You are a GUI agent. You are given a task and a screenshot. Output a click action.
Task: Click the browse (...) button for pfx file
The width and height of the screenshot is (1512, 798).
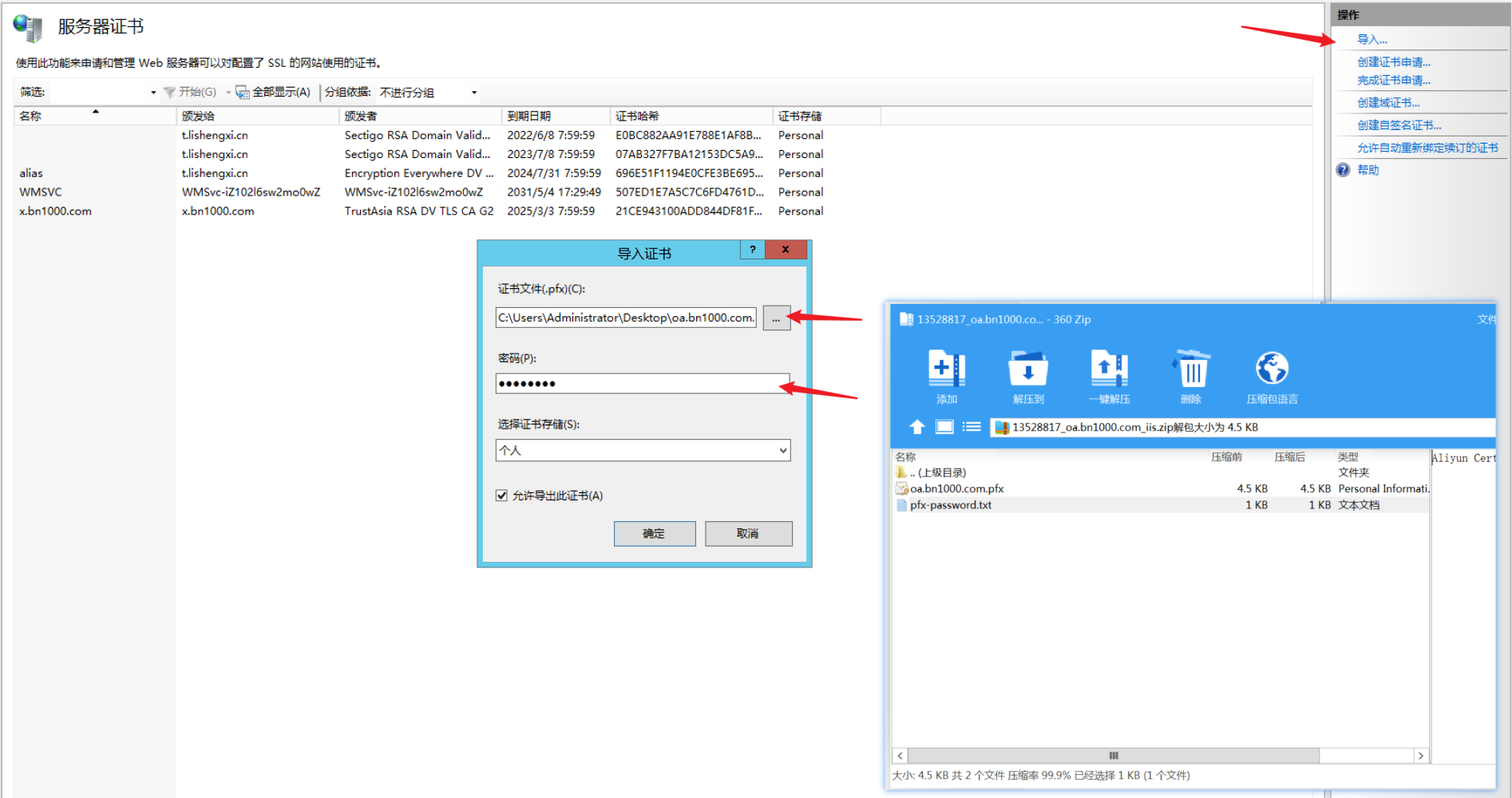coord(776,318)
